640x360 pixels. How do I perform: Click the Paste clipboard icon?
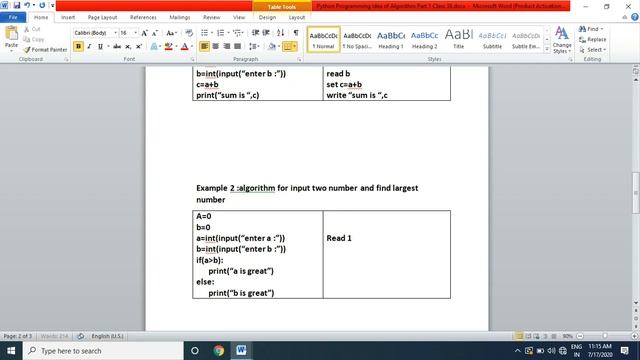click(11, 34)
